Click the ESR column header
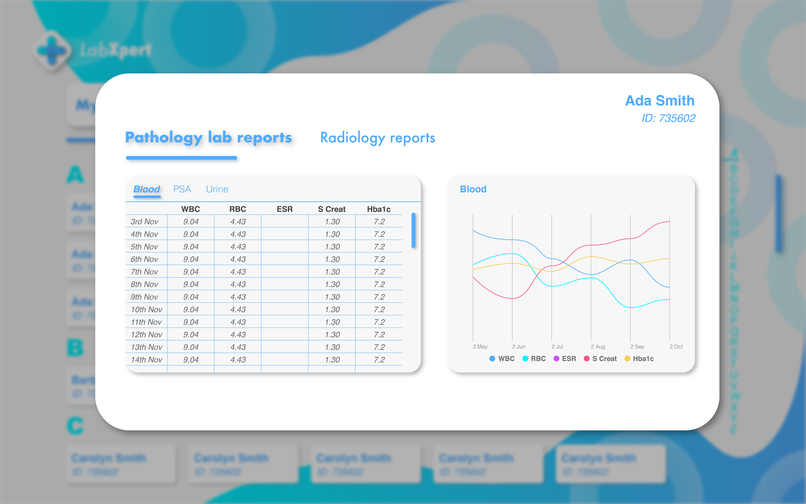This screenshot has width=806, height=504. point(284,209)
